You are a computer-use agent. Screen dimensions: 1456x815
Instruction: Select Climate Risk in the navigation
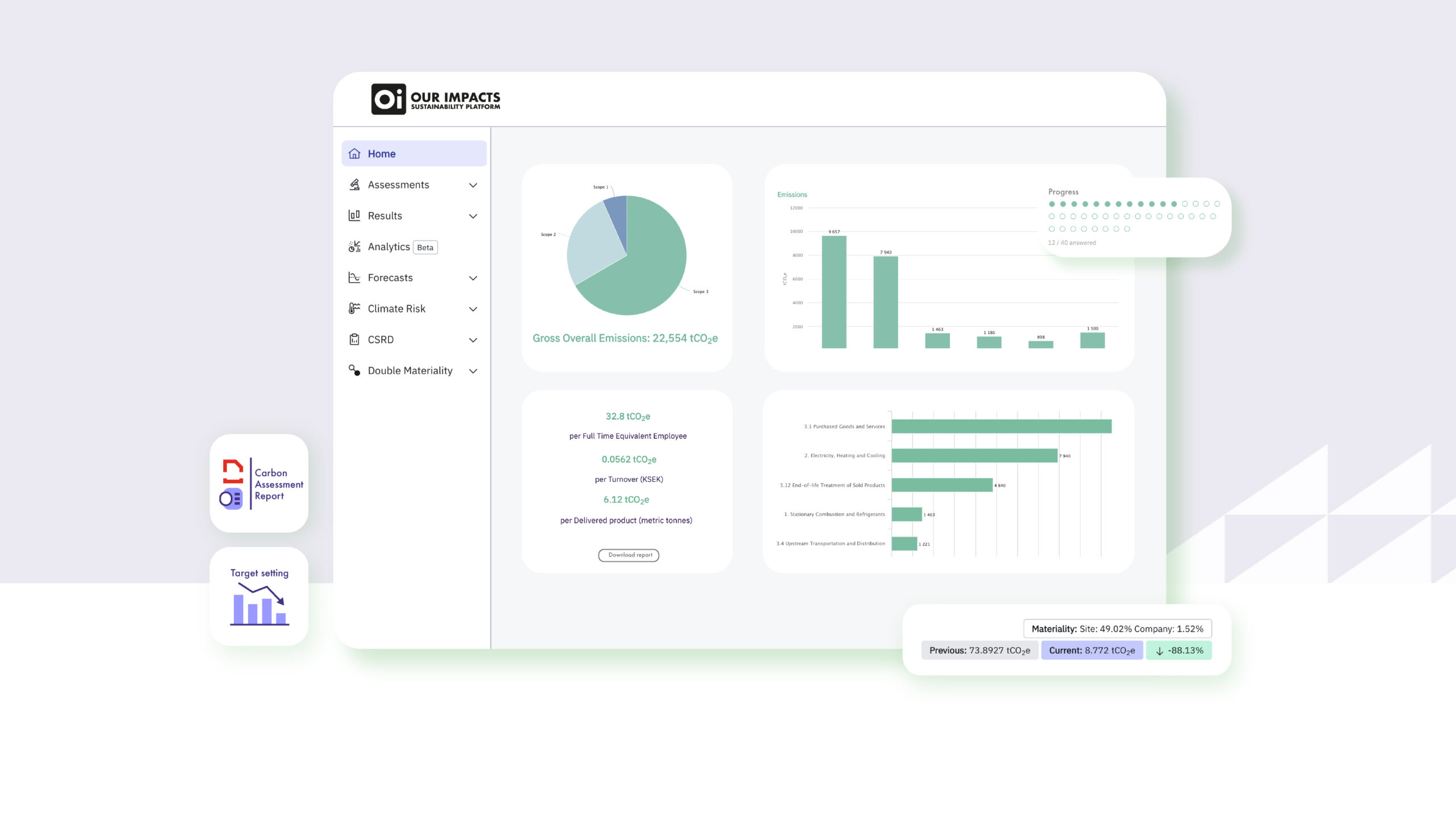pos(396,308)
